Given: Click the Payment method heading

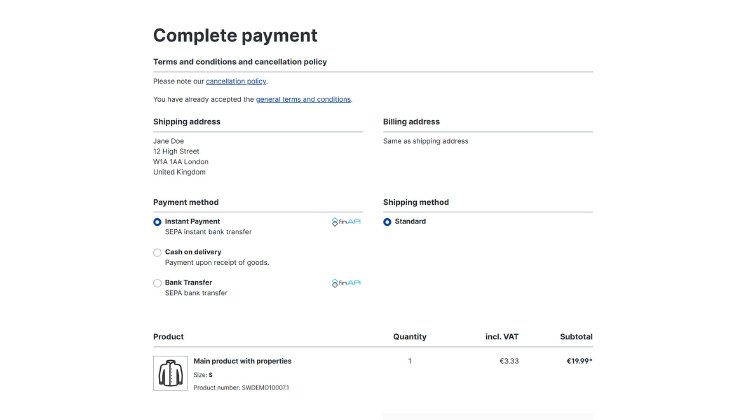Looking at the screenshot, I should (186, 202).
